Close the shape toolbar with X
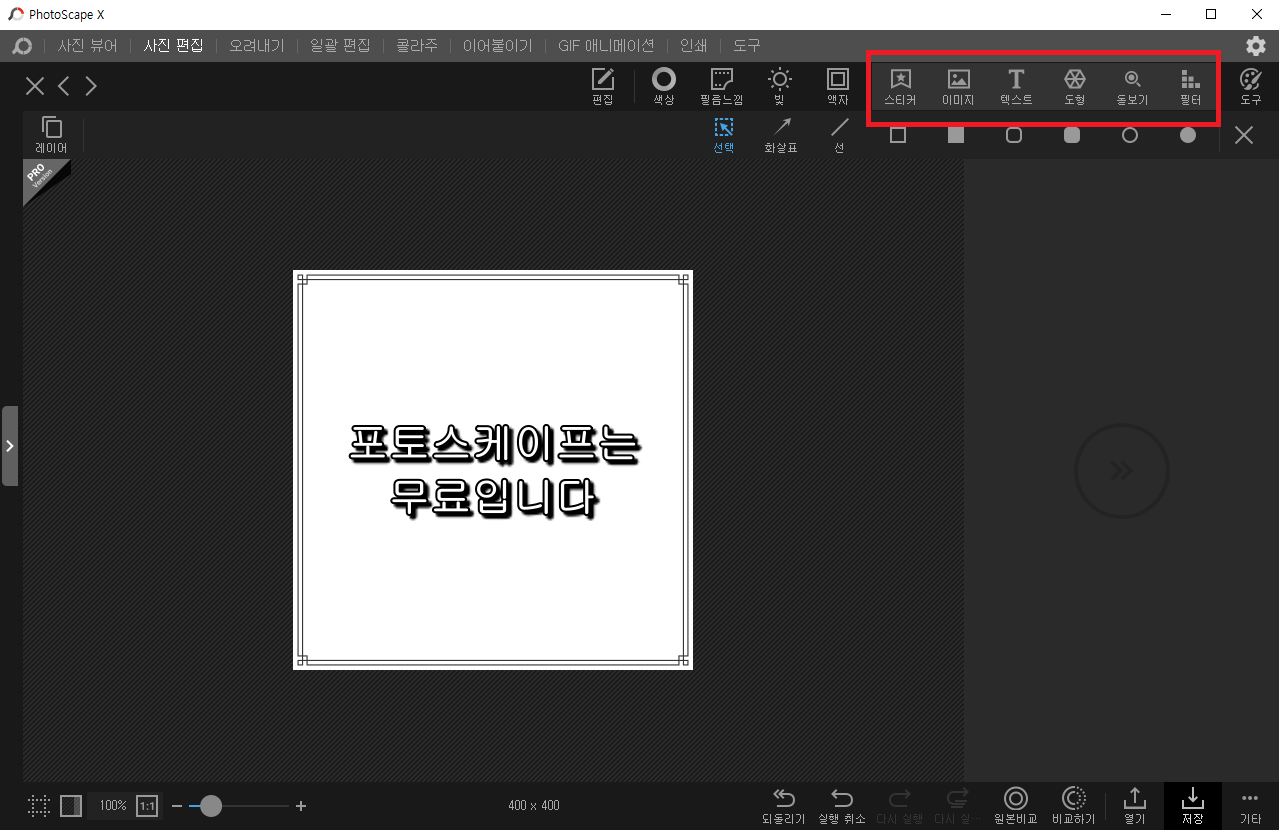The height and width of the screenshot is (830, 1279). (x=1244, y=135)
